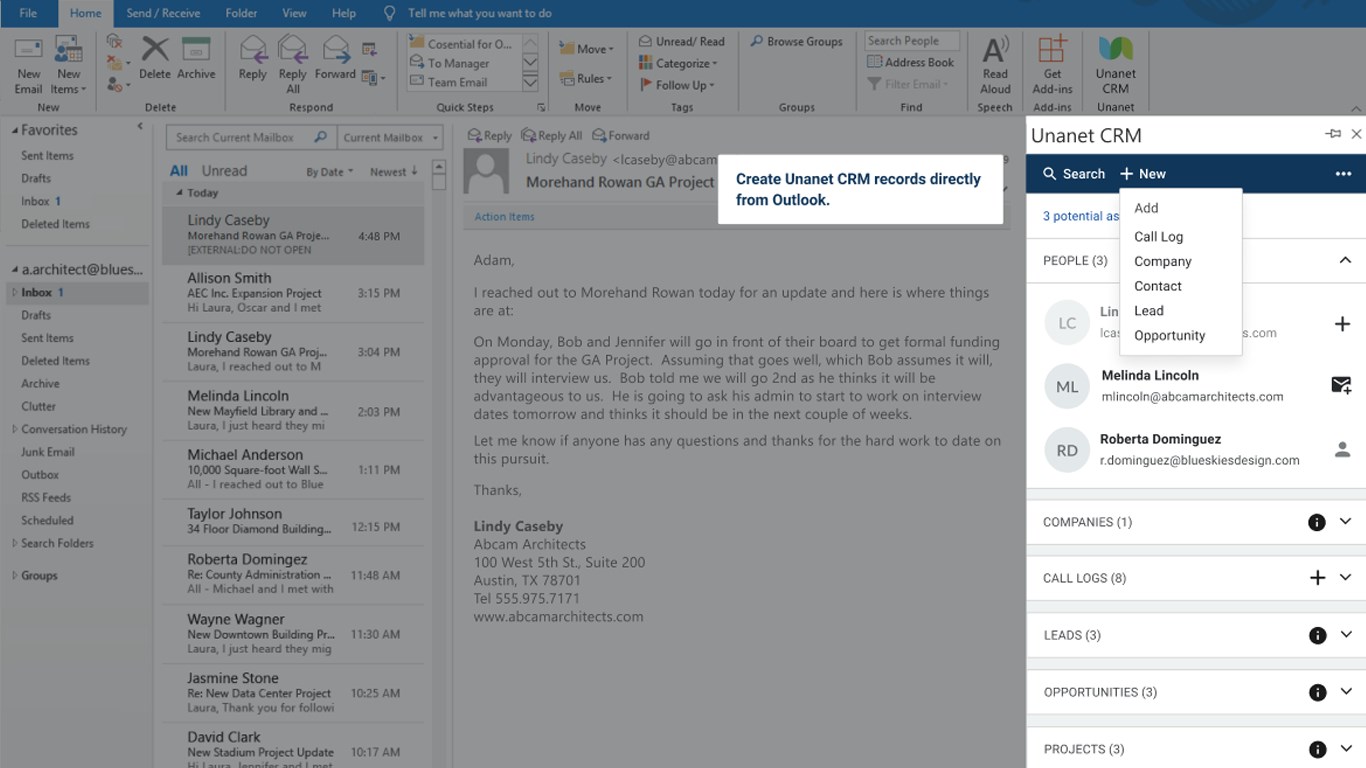1366x768 pixels.
Task: Click the mail-add icon beside Melinda Lincoln
Action: [x=1342, y=385]
